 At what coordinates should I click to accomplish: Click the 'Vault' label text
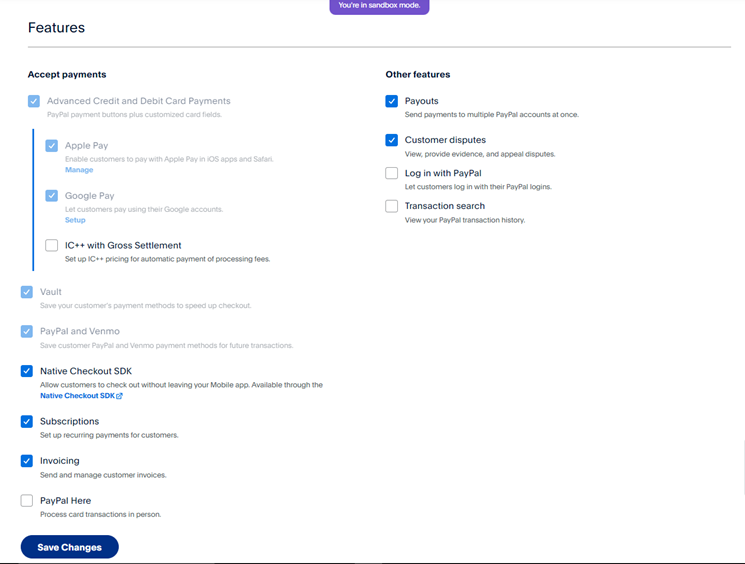pos(51,292)
